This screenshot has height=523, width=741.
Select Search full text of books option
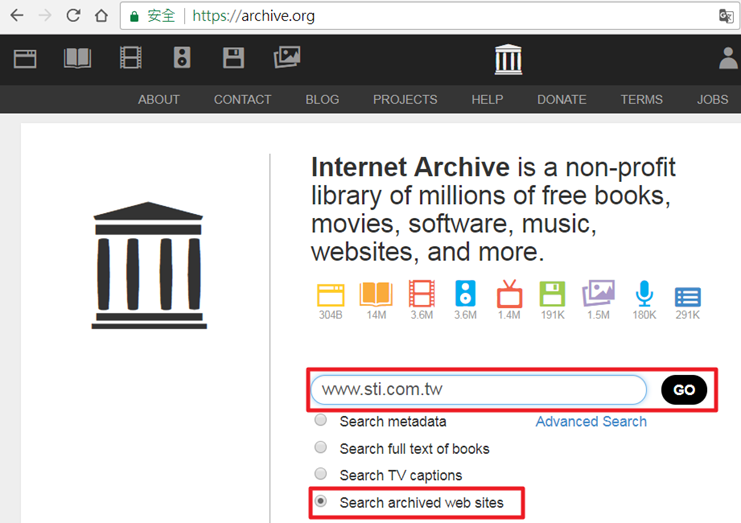(321, 447)
